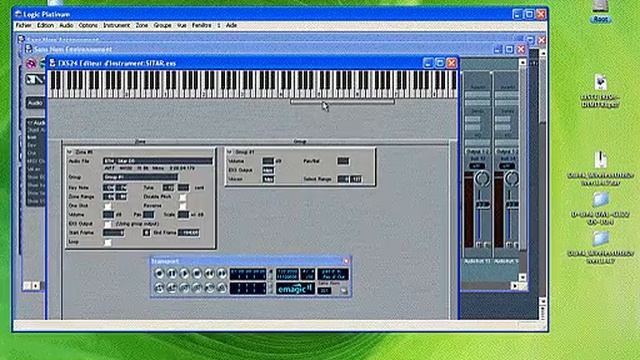Stop playback with the Transport Stop button

(x=197, y=273)
